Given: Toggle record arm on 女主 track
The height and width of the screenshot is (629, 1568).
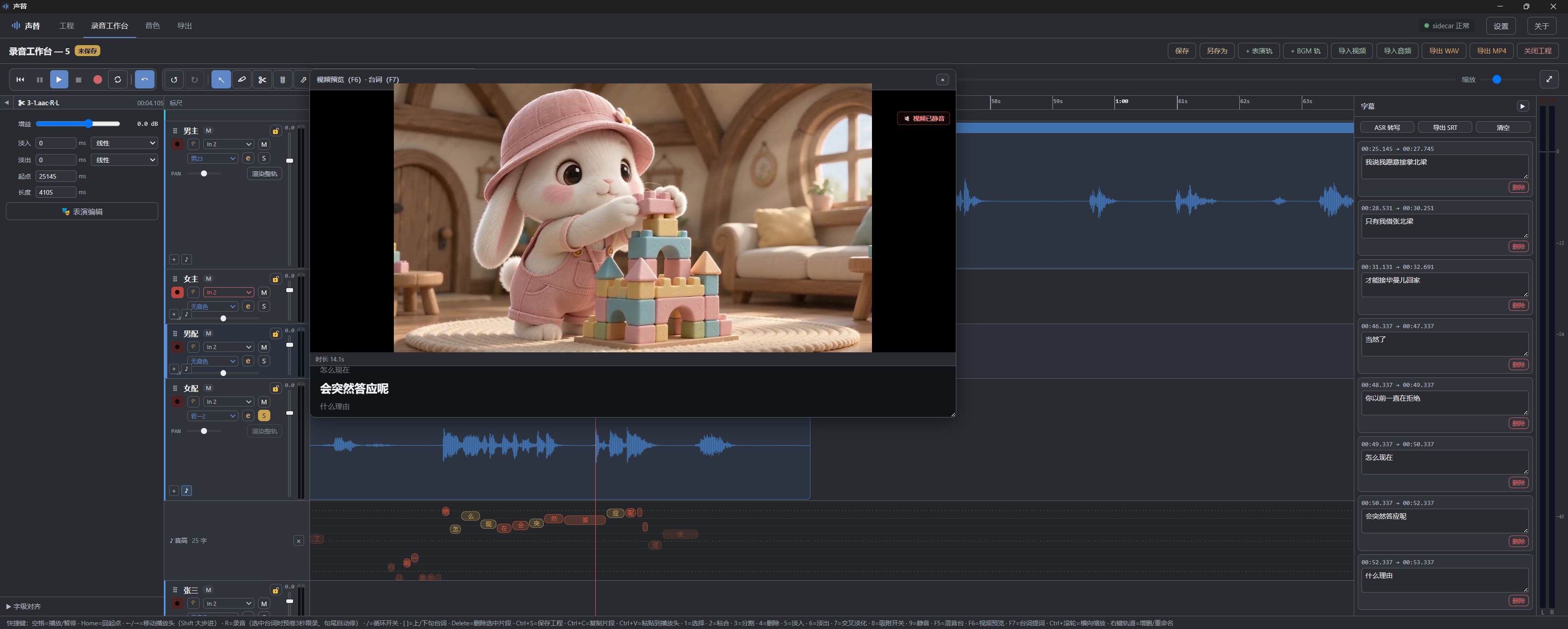Looking at the screenshot, I should click(x=177, y=292).
